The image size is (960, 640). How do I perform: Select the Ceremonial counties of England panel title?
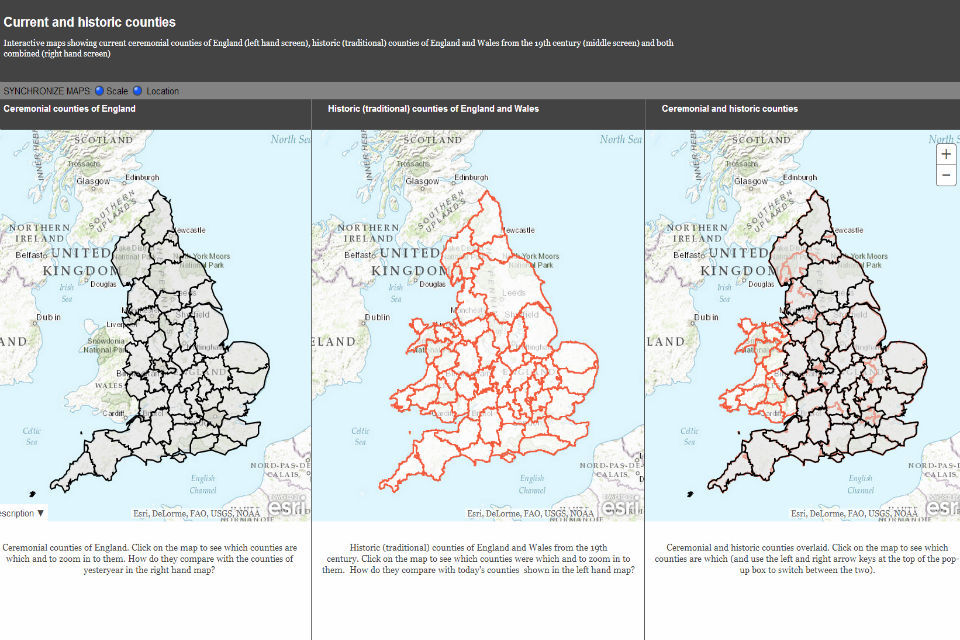70,108
